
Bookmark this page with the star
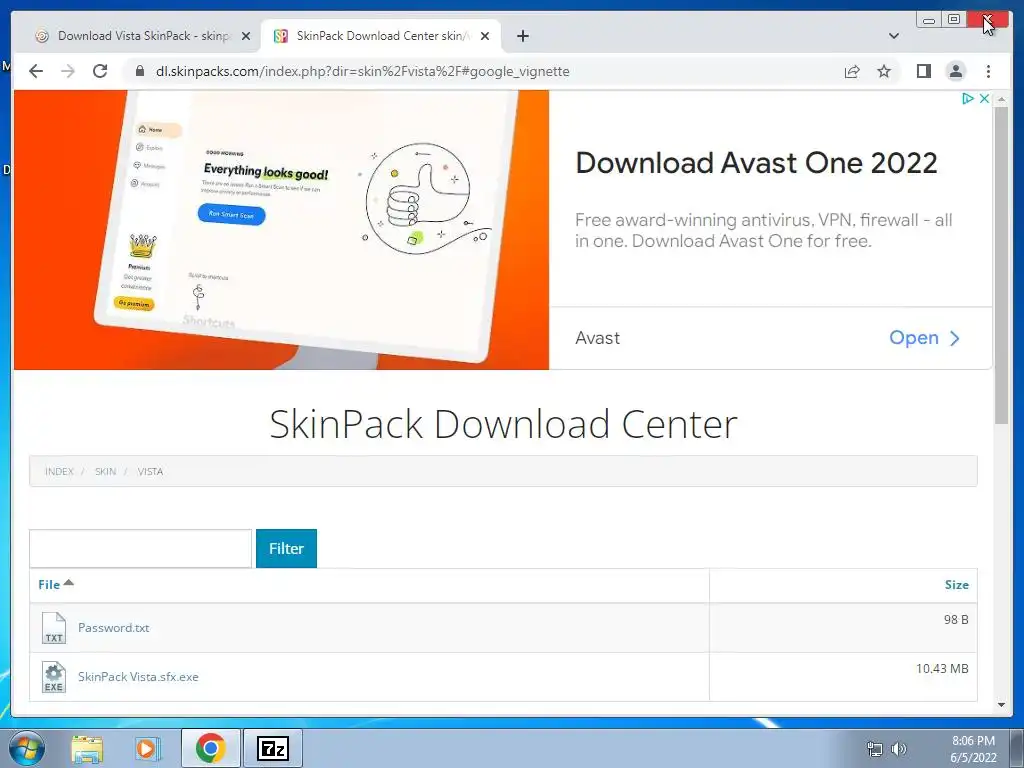884,71
